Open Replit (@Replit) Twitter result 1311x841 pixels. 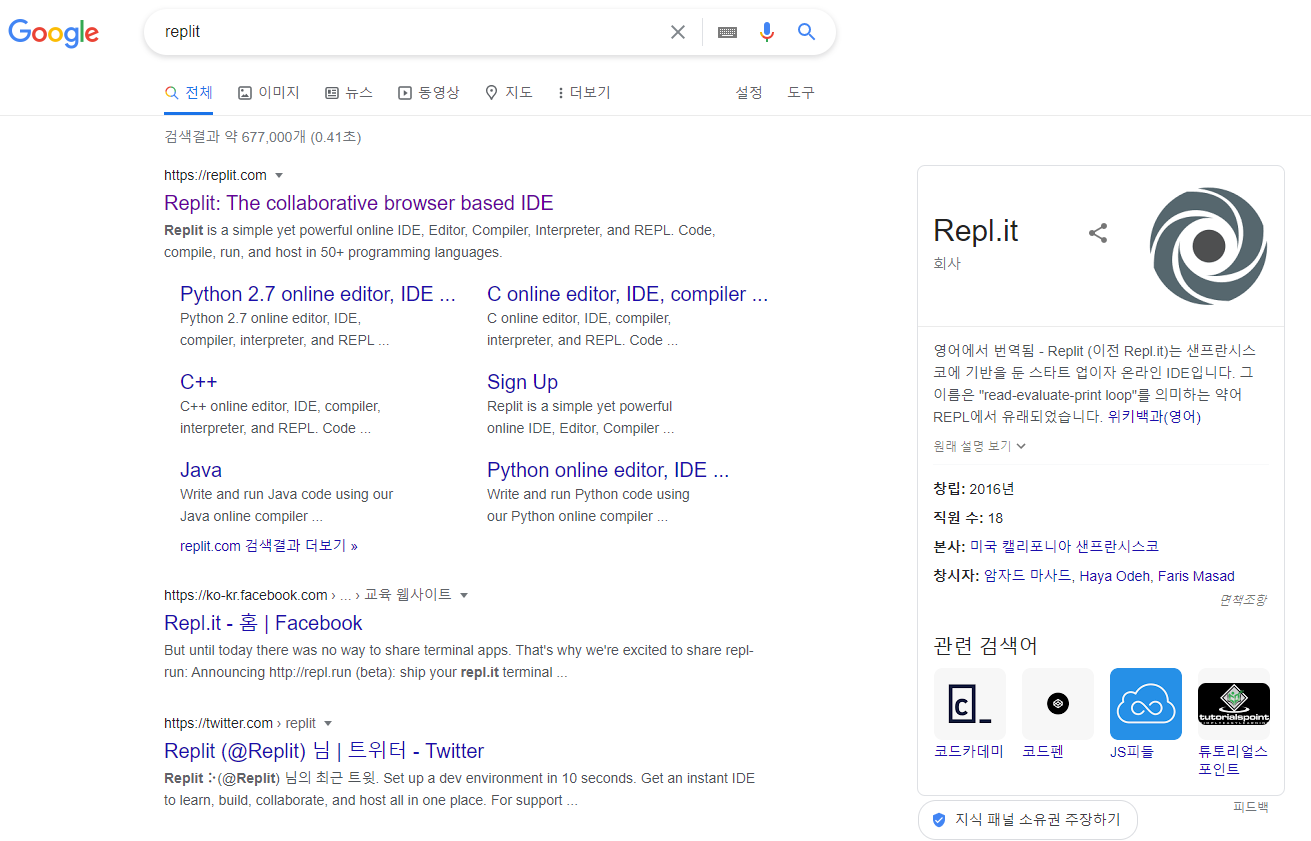pos(324,751)
